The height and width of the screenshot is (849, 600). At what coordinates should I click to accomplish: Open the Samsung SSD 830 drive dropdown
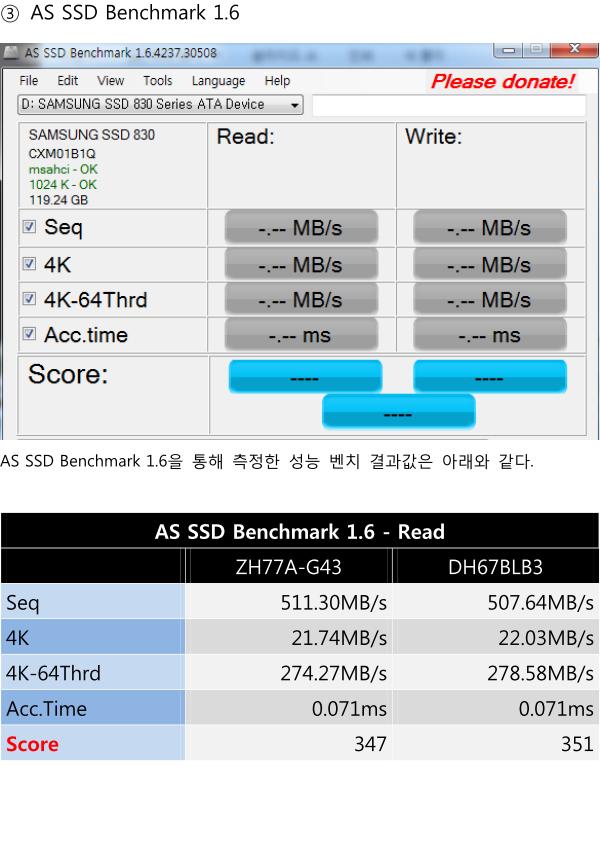tap(161, 105)
